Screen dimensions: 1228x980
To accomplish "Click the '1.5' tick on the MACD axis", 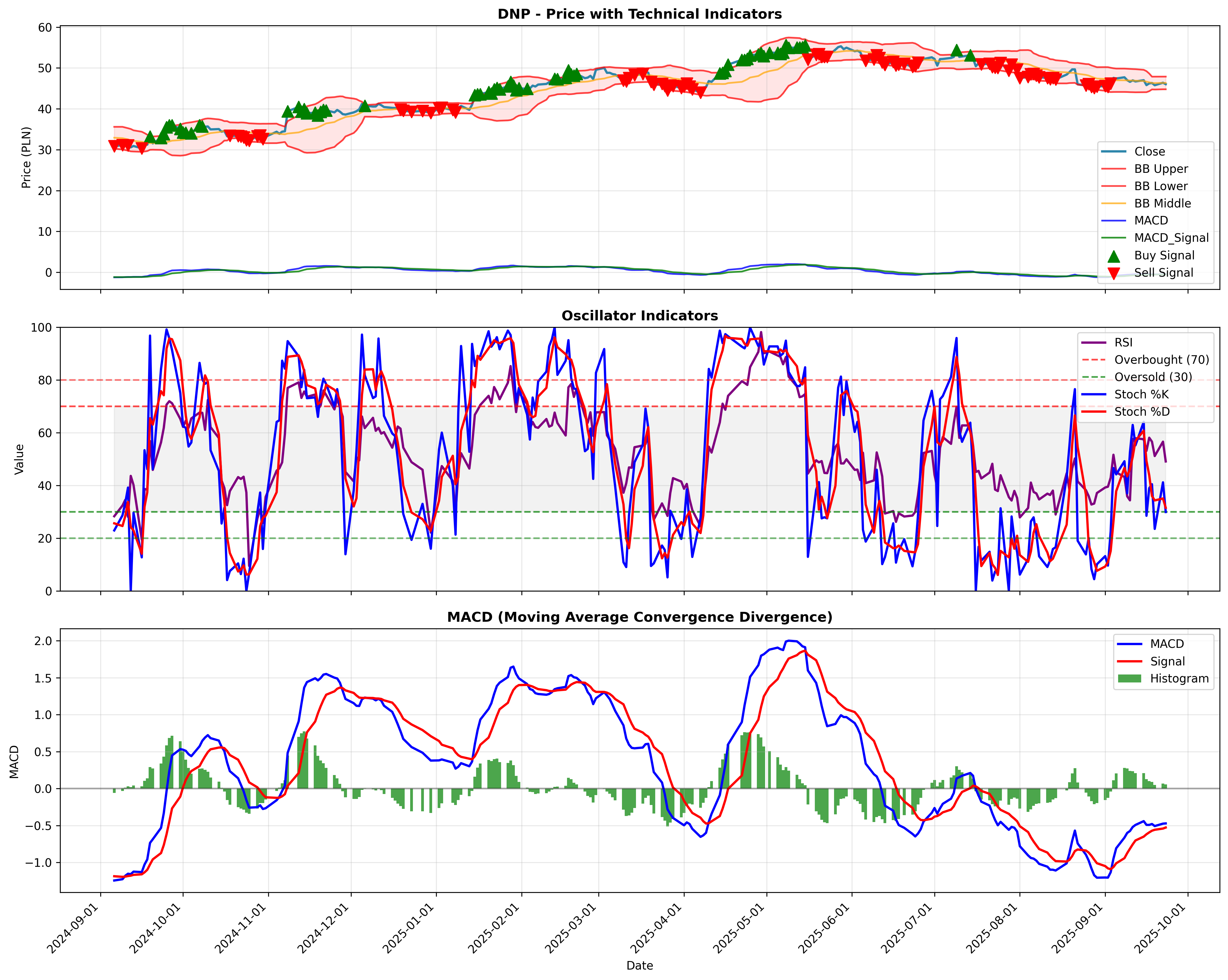I will click(x=43, y=678).
